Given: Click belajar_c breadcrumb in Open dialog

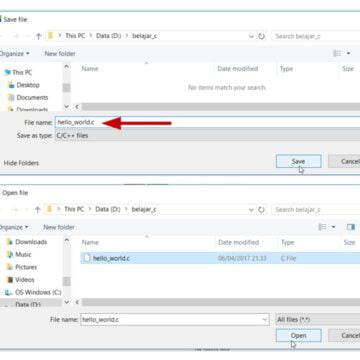Looking at the screenshot, I should [144, 209].
